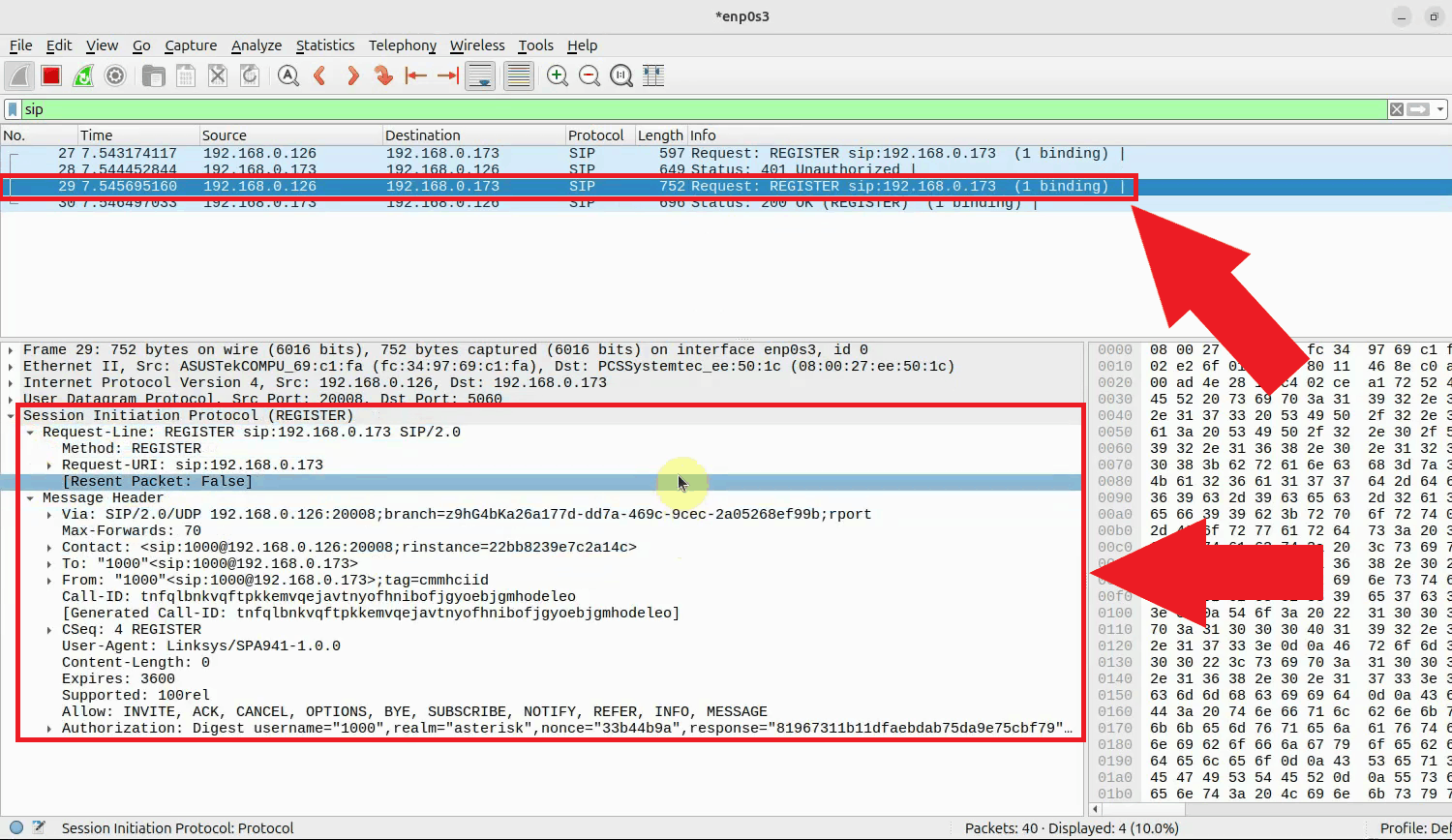Jump to the first packet icon
This screenshot has width=1452, height=840.
point(416,75)
